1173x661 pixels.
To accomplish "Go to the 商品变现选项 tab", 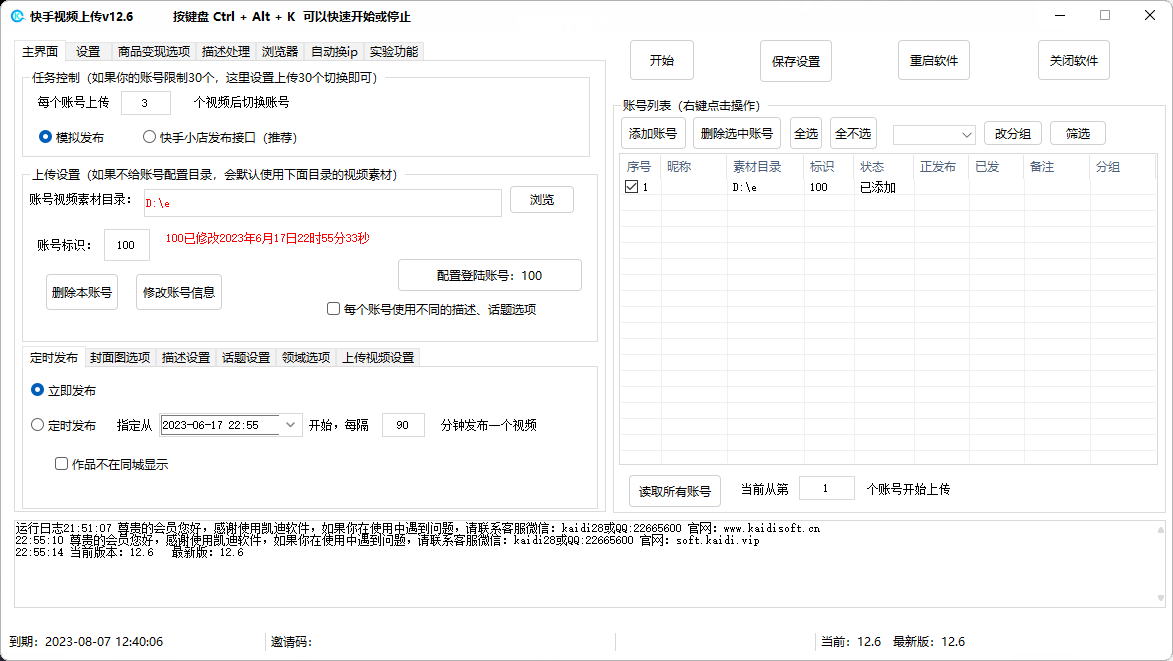I will click(153, 52).
